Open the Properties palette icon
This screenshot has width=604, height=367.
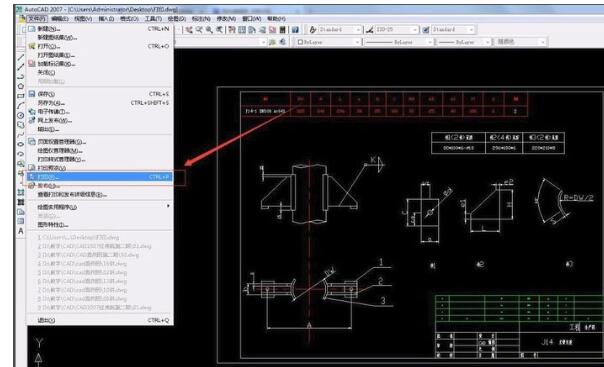coord(232,30)
